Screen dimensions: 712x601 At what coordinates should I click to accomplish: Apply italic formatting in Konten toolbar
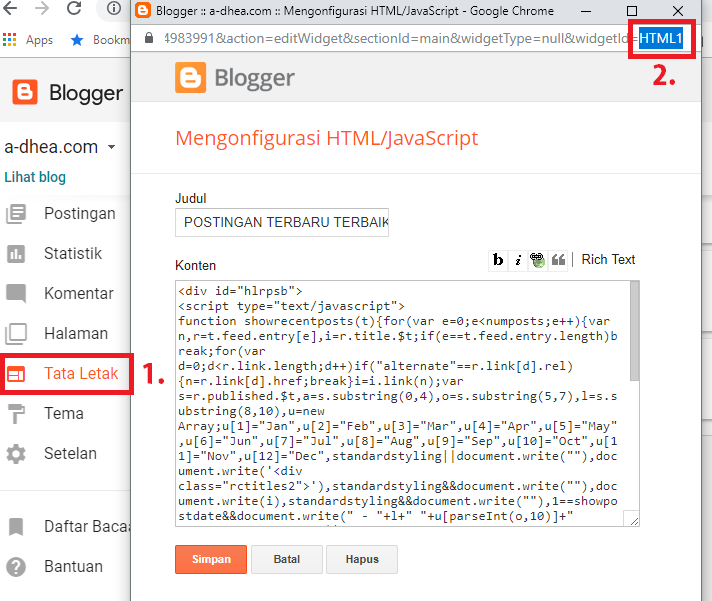coord(518,260)
